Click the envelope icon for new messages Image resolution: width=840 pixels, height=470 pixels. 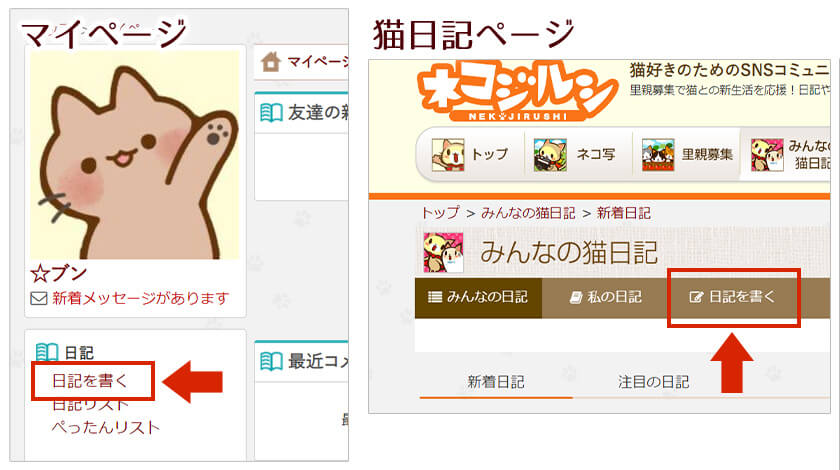click(x=39, y=298)
